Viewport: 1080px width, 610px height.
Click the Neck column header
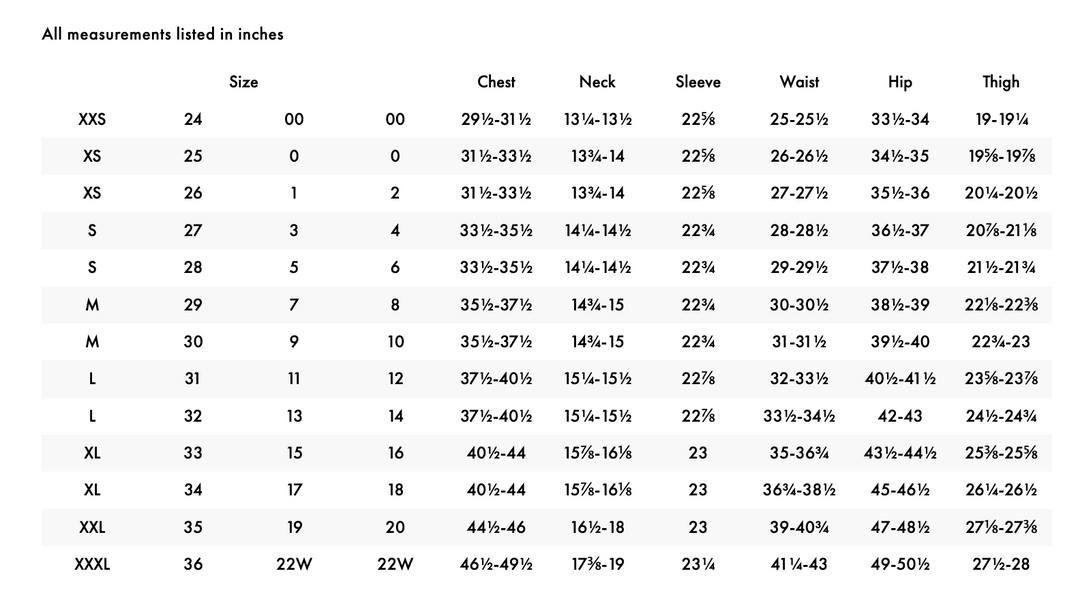597,82
